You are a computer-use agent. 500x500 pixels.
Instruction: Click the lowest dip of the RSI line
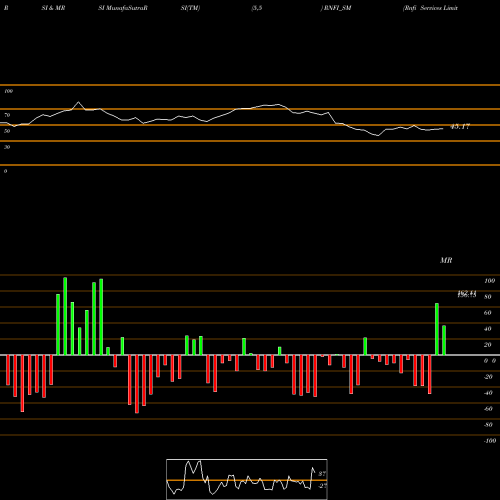[378, 135]
